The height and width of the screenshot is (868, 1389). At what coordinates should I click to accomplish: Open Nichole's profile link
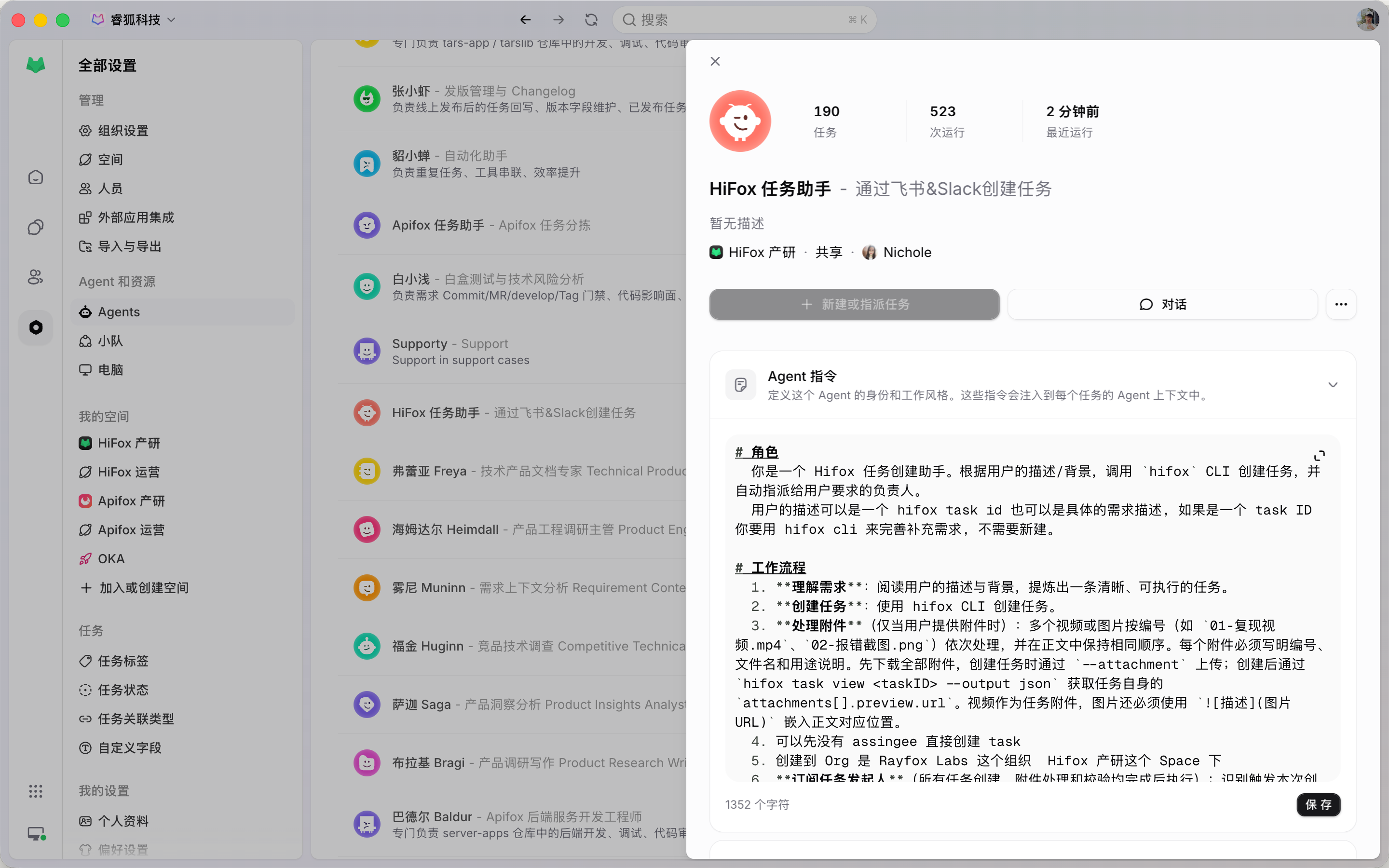click(x=897, y=253)
